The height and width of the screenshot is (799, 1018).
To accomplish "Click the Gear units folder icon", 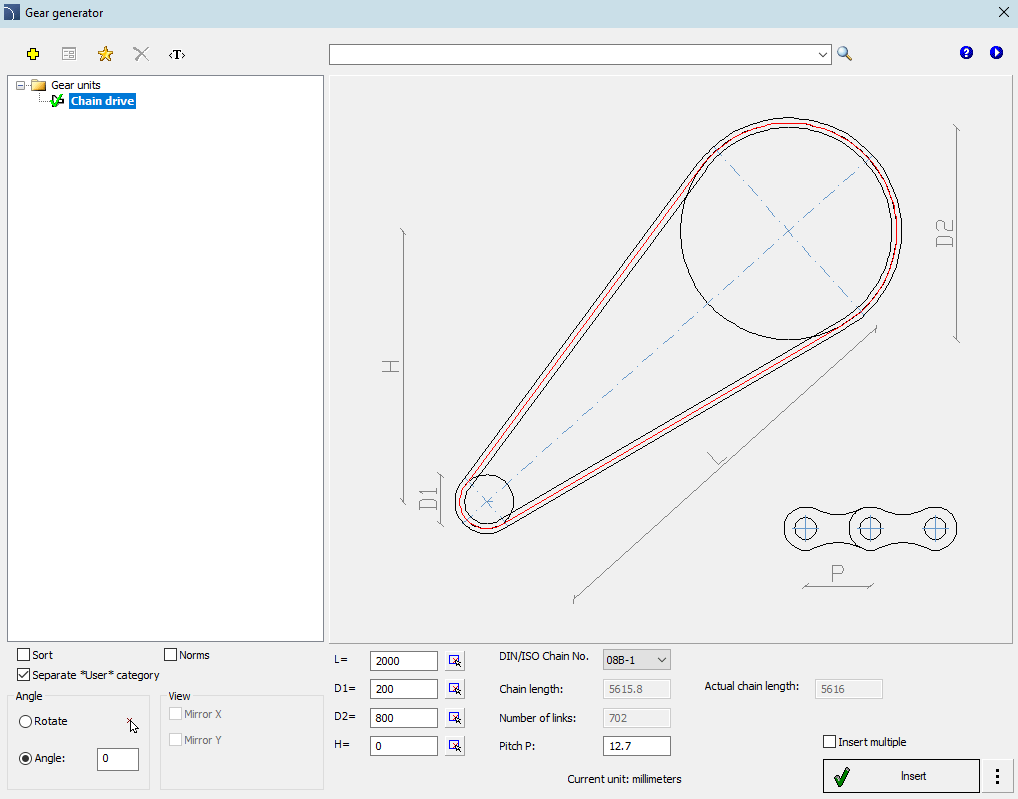I will click(39, 85).
